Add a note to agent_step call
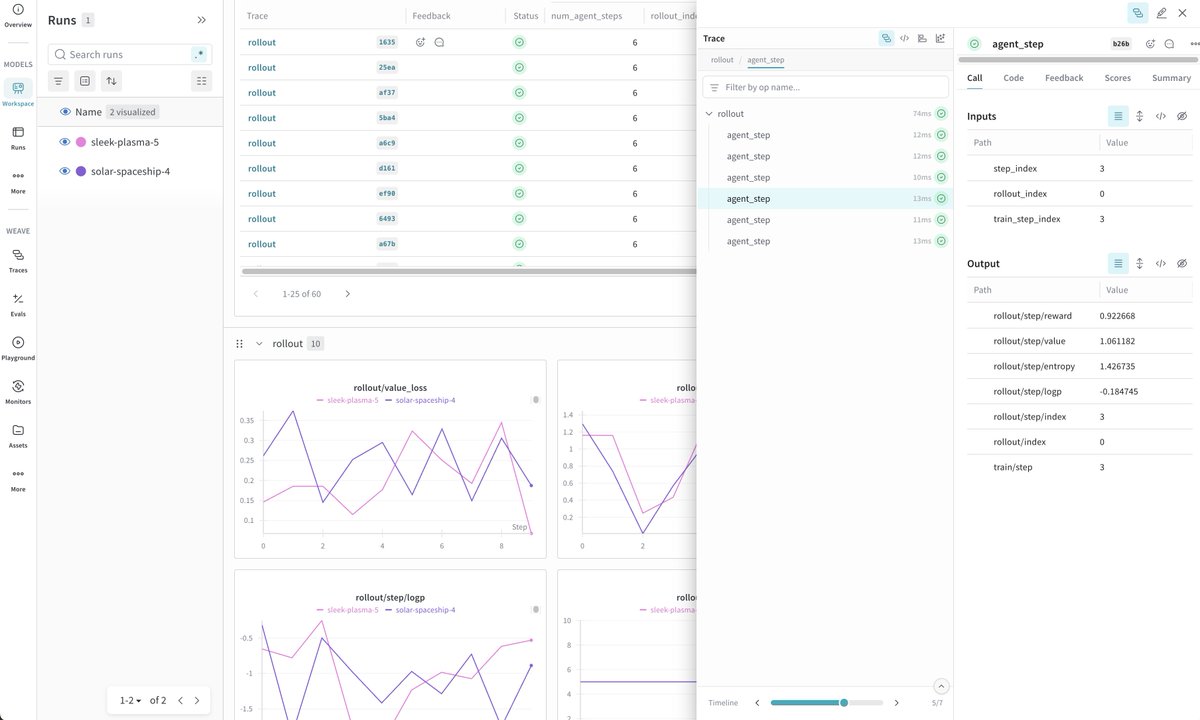 (1169, 44)
